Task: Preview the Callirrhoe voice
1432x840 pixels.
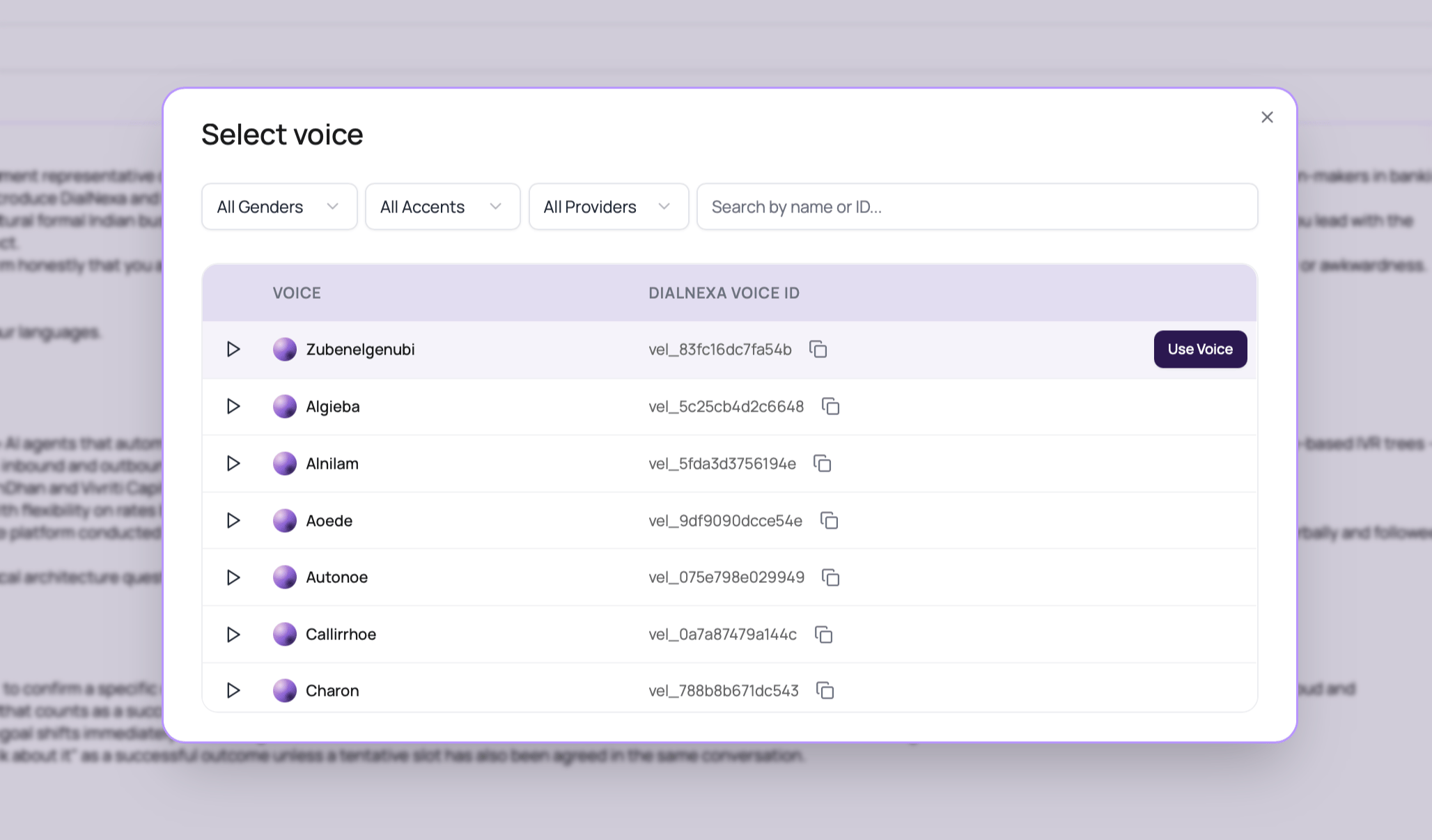Action: [x=233, y=635]
